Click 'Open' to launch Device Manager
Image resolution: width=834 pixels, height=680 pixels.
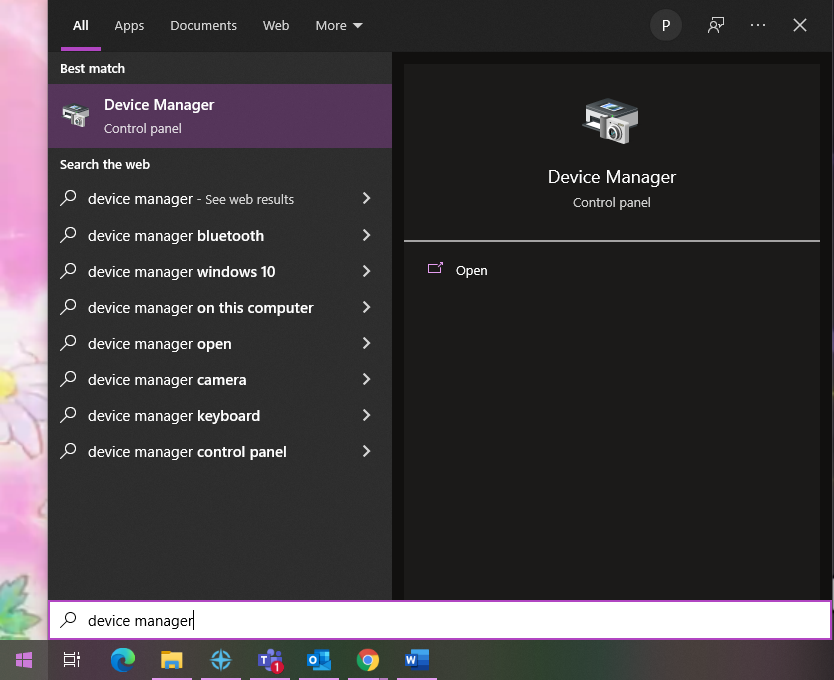click(x=471, y=270)
